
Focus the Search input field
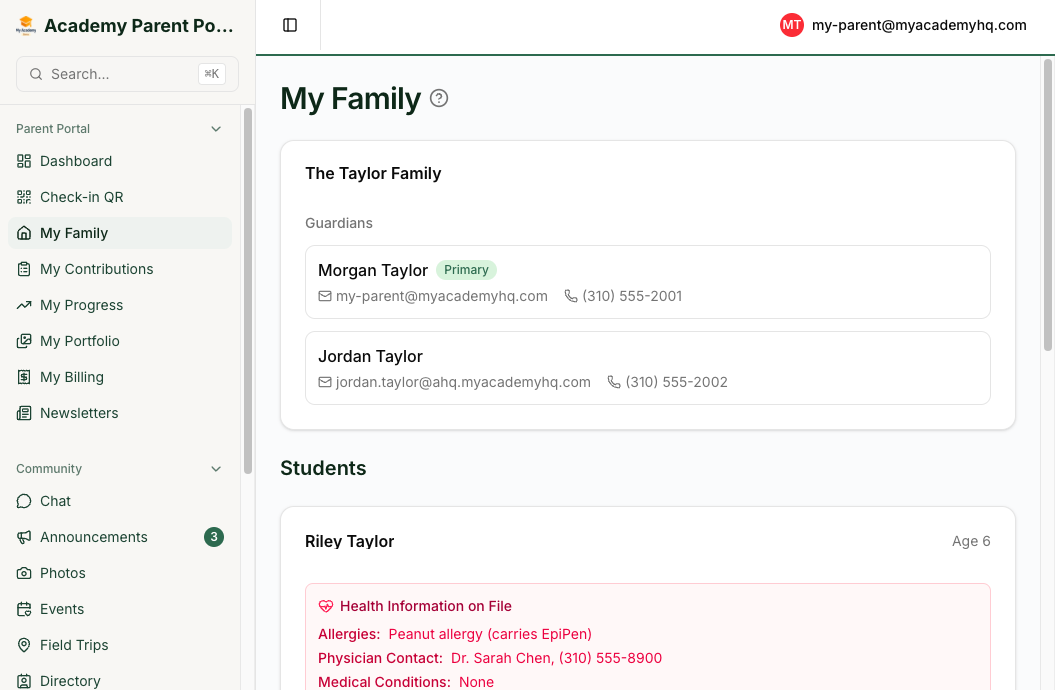click(x=127, y=74)
